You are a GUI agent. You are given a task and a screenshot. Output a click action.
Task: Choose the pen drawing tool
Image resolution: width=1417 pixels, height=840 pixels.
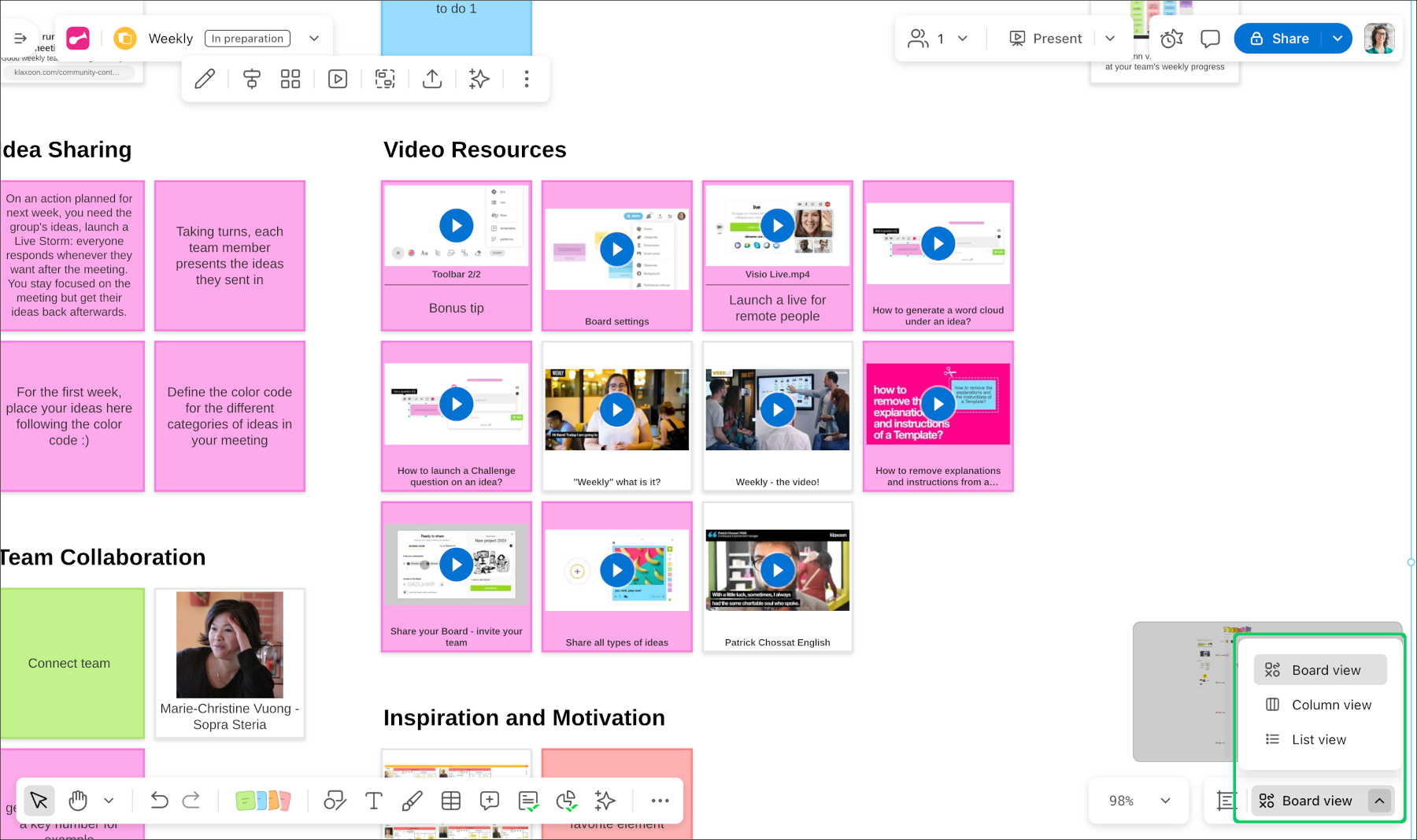point(412,801)
